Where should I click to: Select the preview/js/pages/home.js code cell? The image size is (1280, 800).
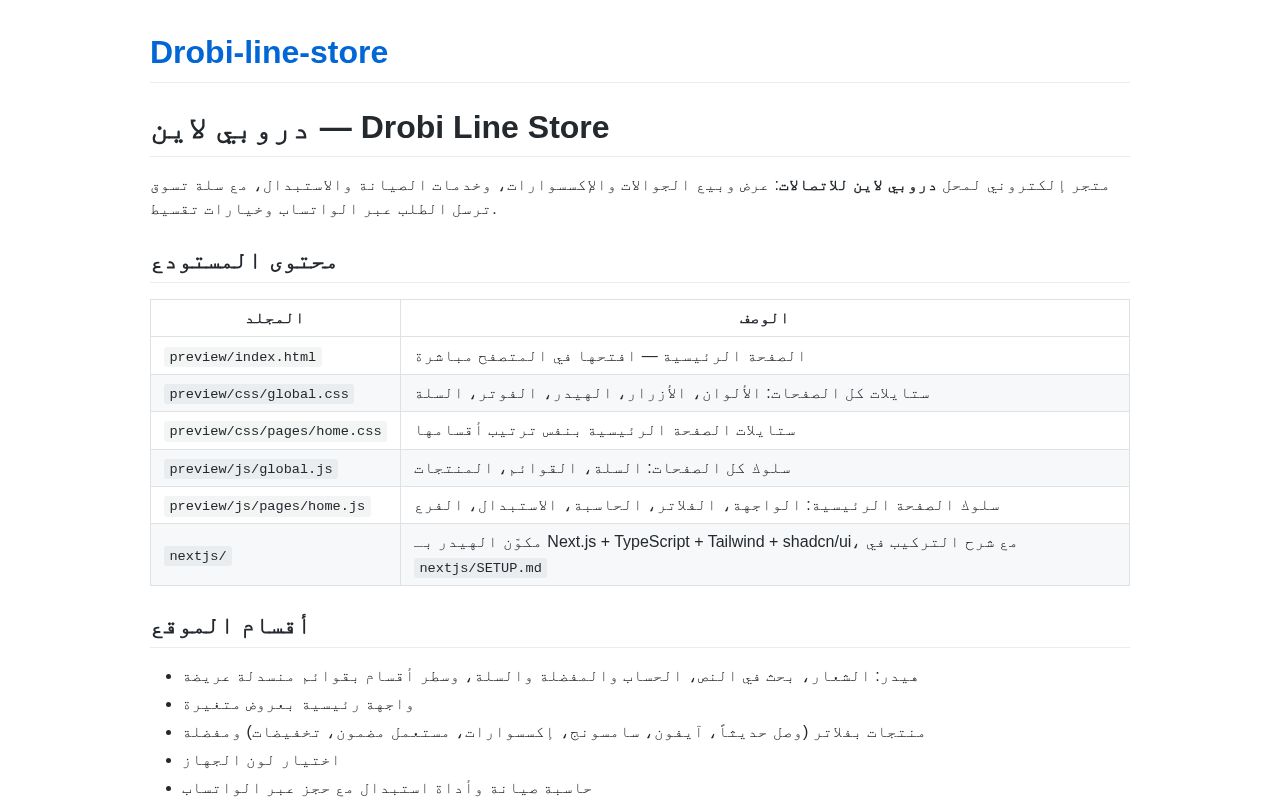[x=267, y=506]
